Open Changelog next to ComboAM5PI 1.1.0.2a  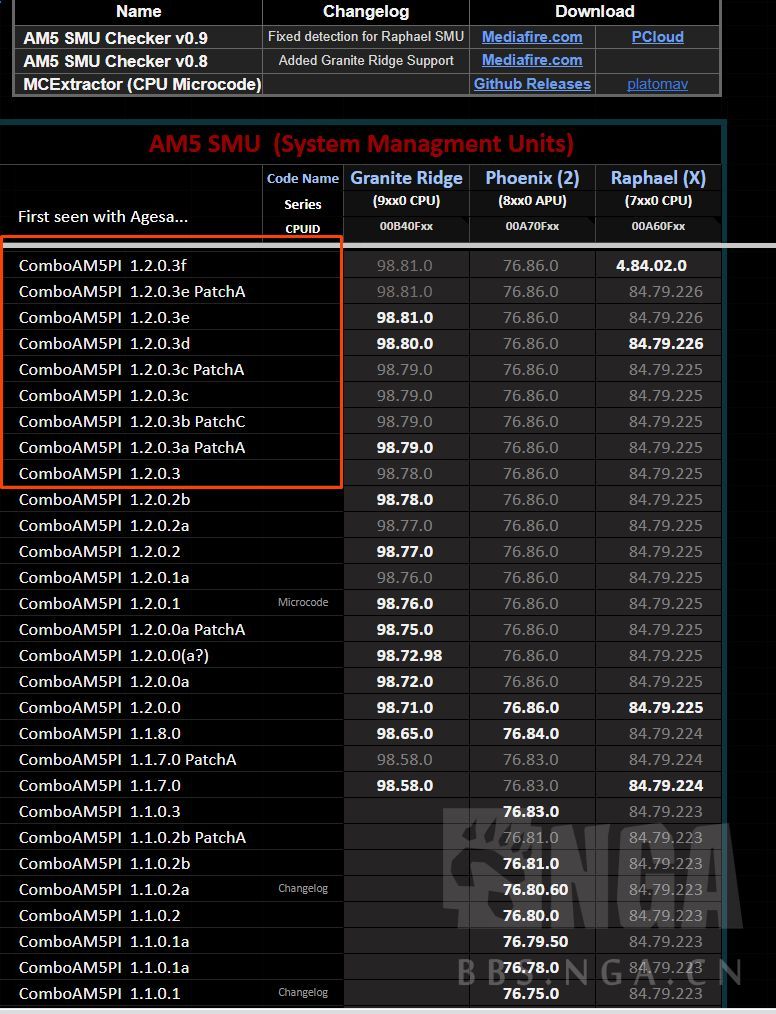(303, 889)
